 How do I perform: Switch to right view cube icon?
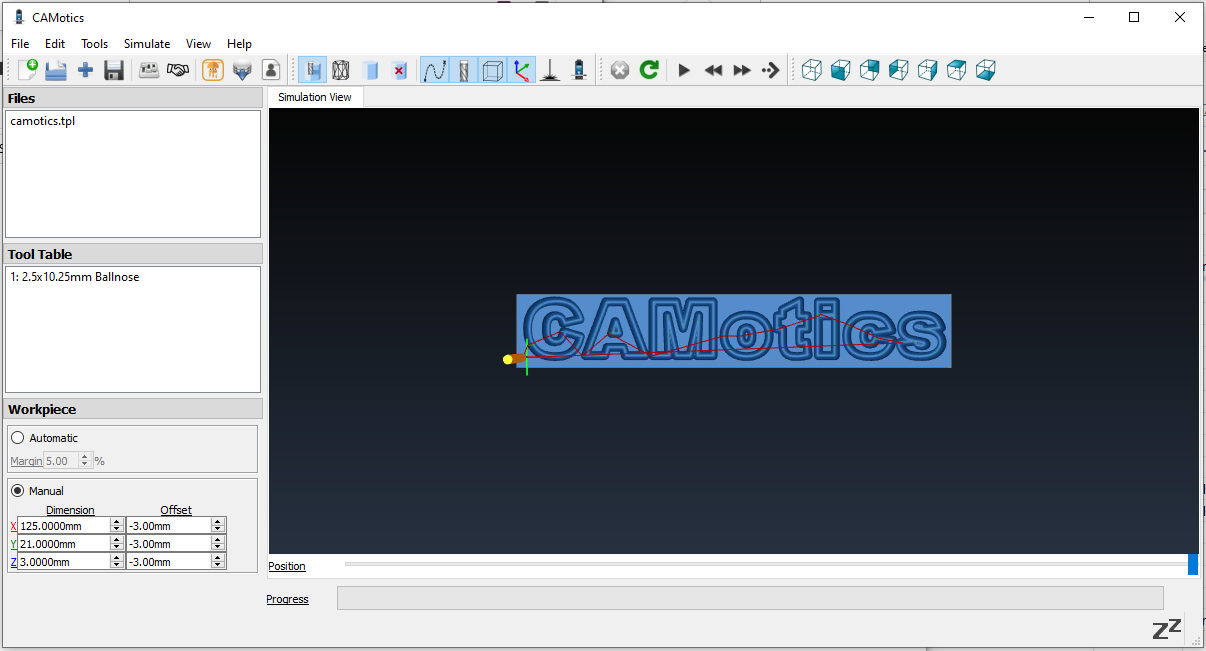point(928,70)
